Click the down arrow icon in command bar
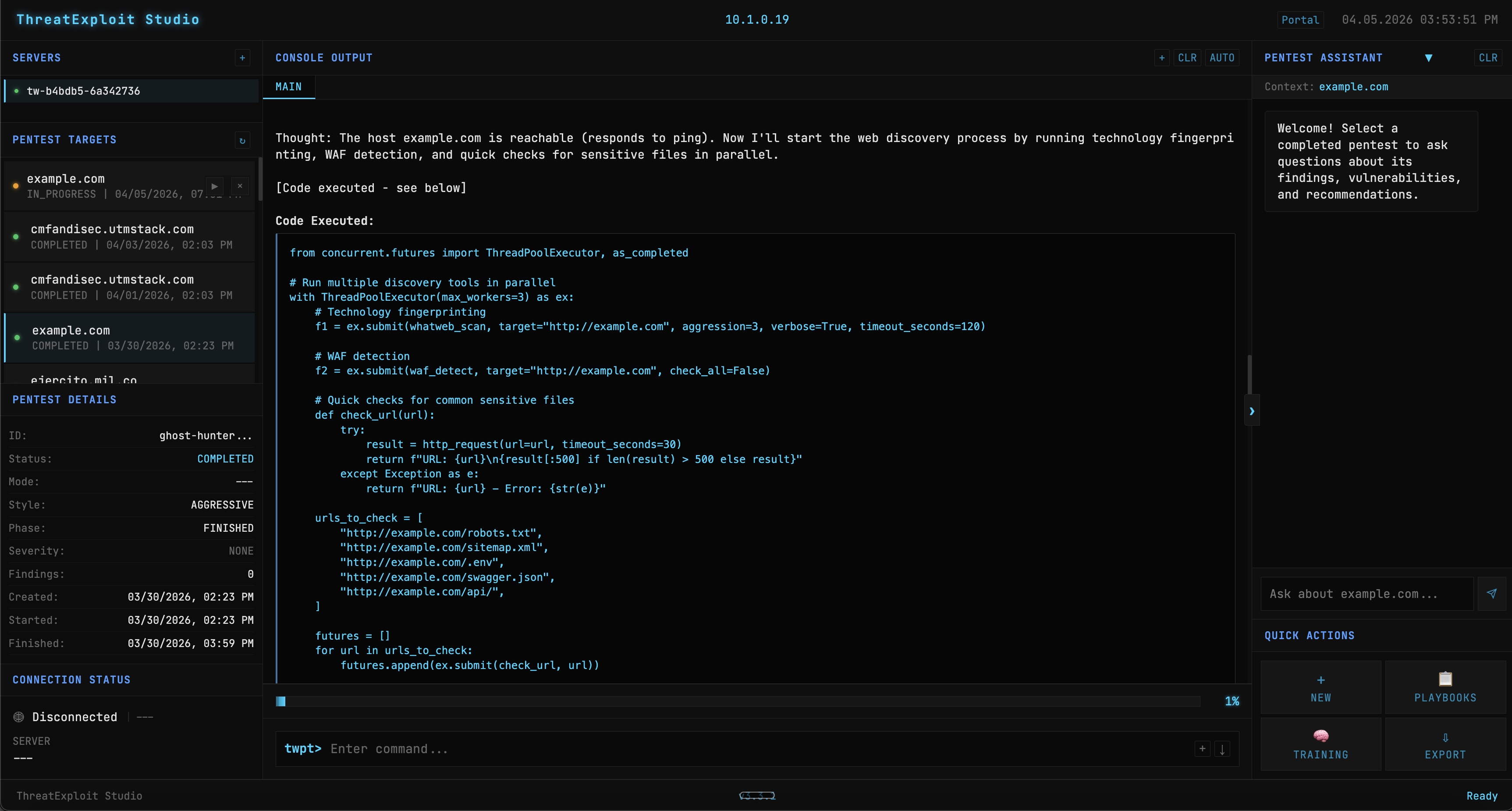The width and height of the screenshot is (1512, 811). pos(1222,749)
